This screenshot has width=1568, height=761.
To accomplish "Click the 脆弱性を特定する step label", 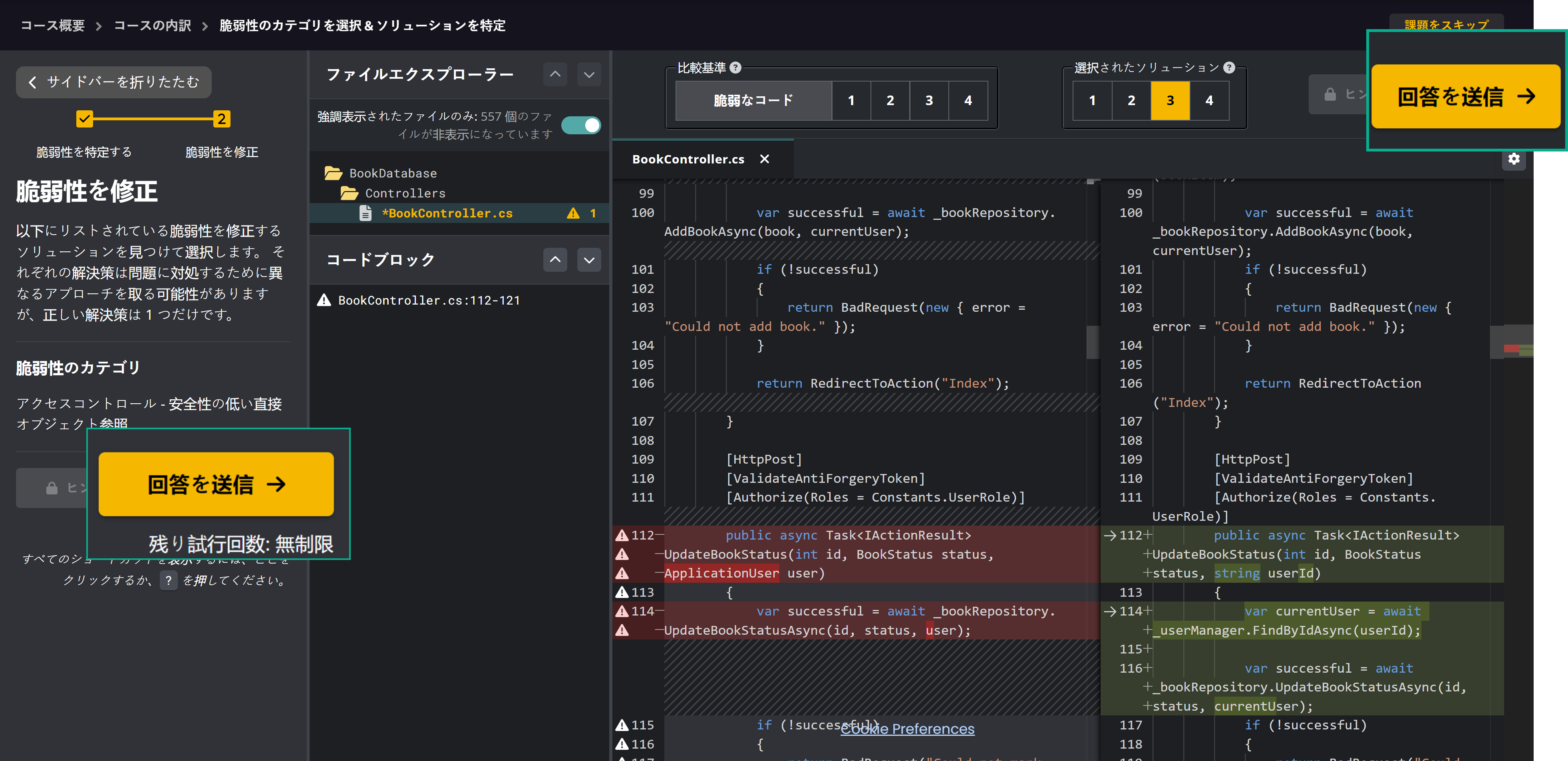I will (x=84, y=152).
